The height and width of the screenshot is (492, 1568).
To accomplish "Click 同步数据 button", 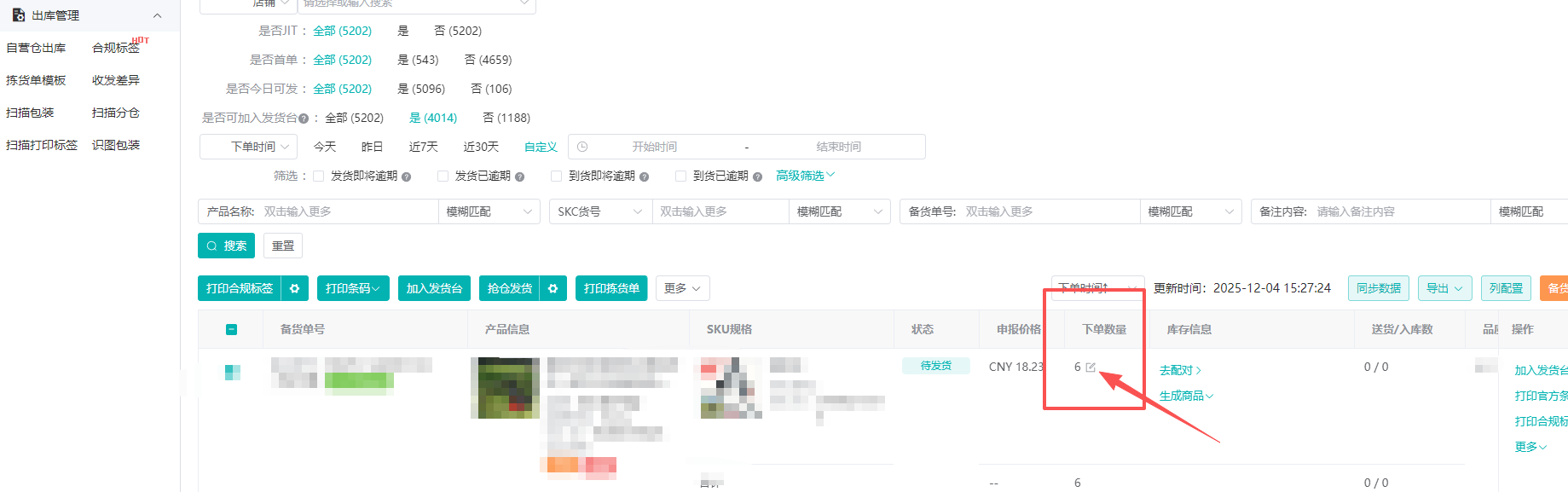I will click(x=1379, y=288).
